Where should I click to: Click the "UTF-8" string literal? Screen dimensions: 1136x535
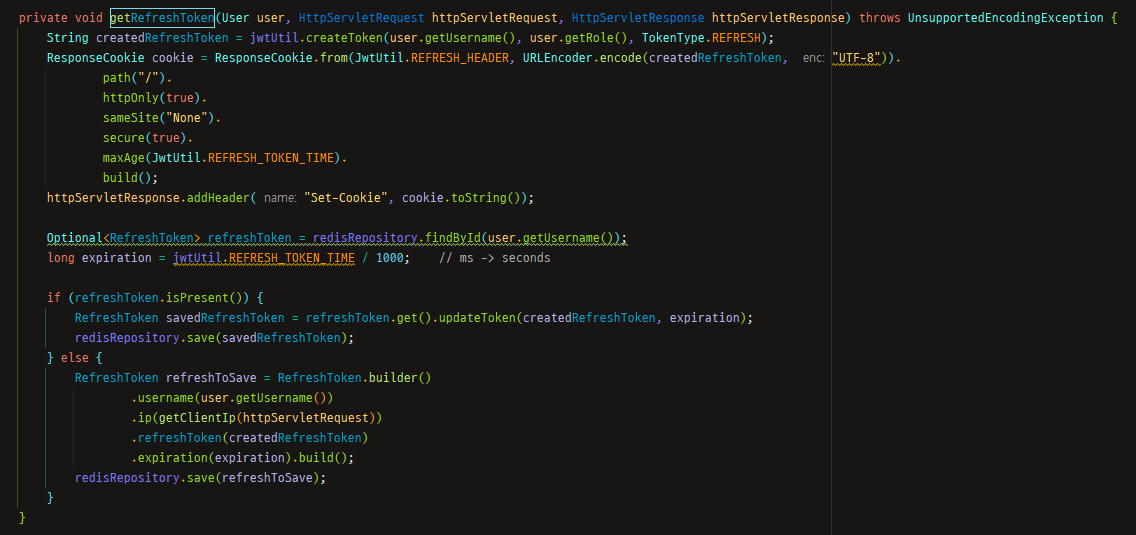(x=857, y=57)
